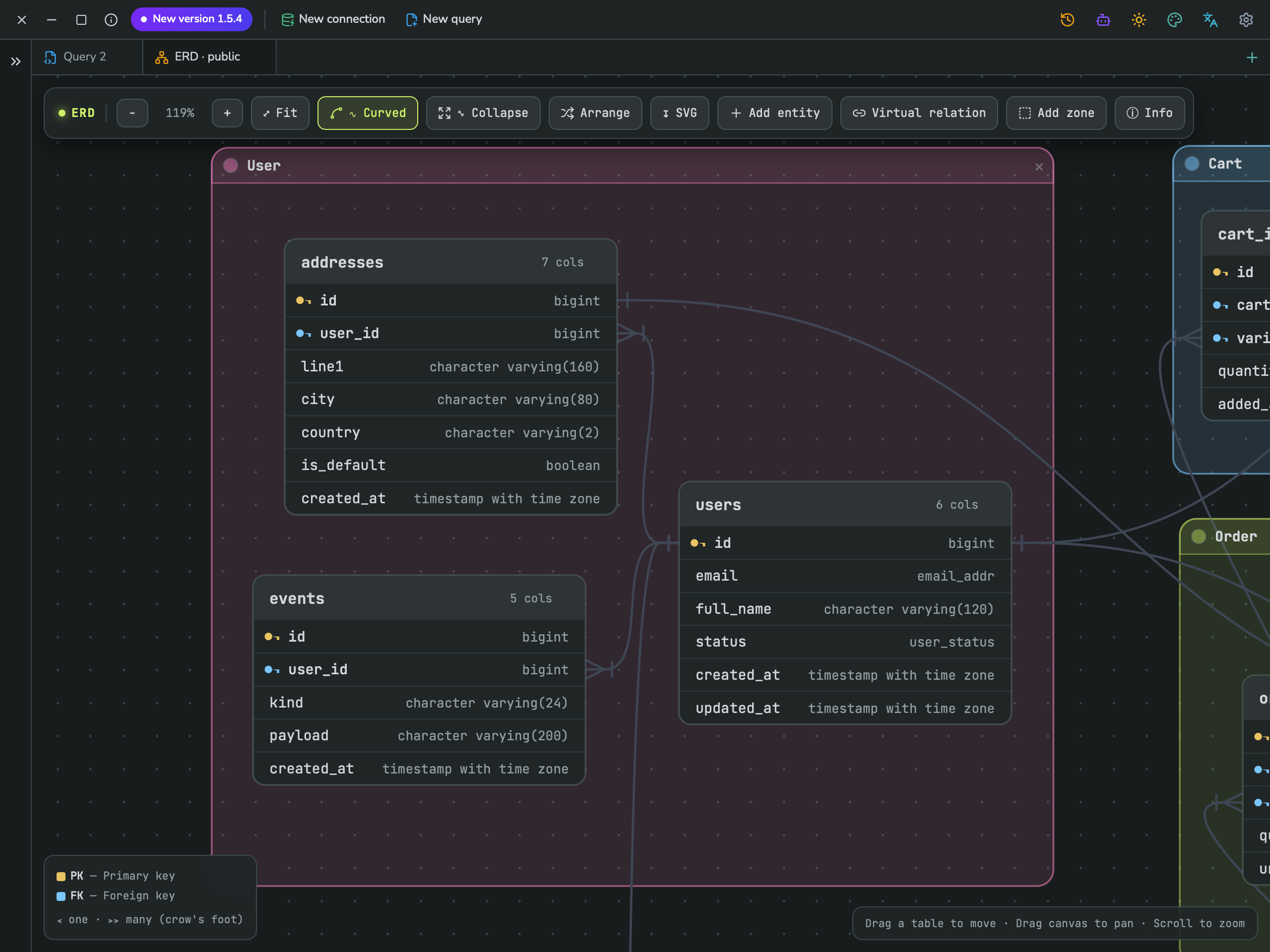Click the "5 cols" label on events

pyautogui.click(x=530, y=598)
